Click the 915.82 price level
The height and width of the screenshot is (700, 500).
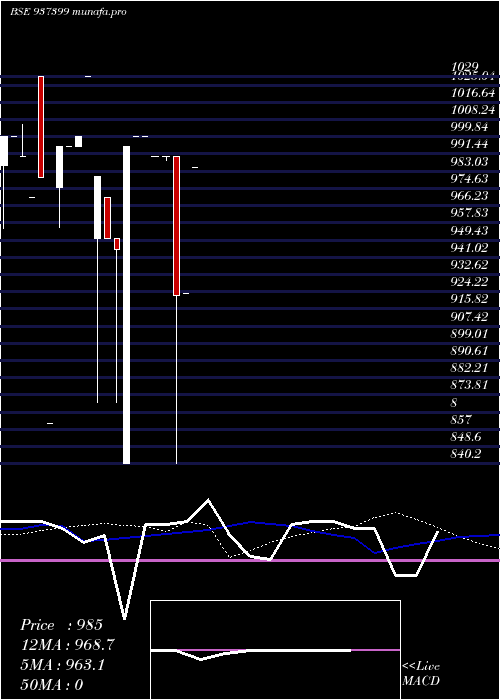(x=469, y=299)
